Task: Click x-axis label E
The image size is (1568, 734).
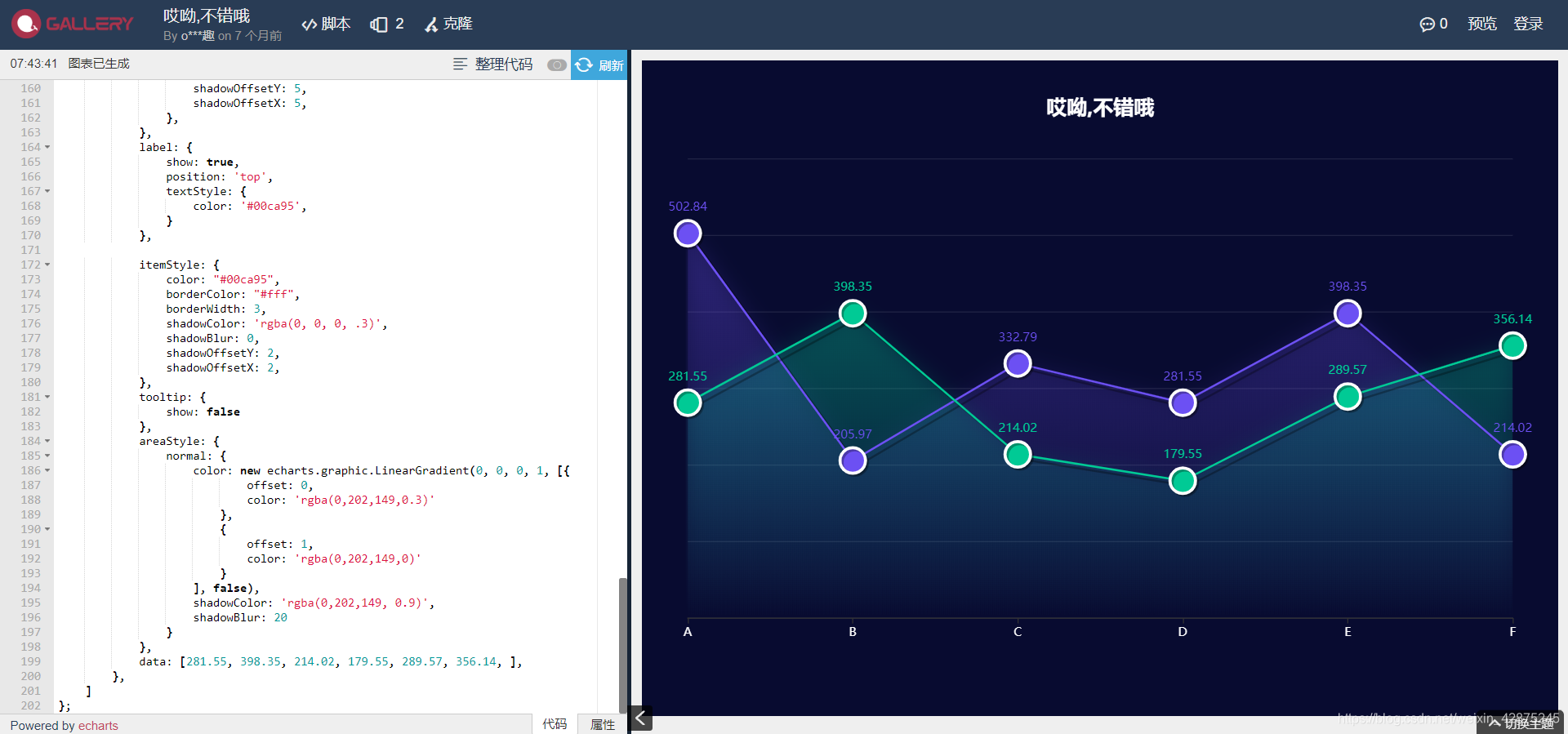Action: click(x=1347, y=632)
